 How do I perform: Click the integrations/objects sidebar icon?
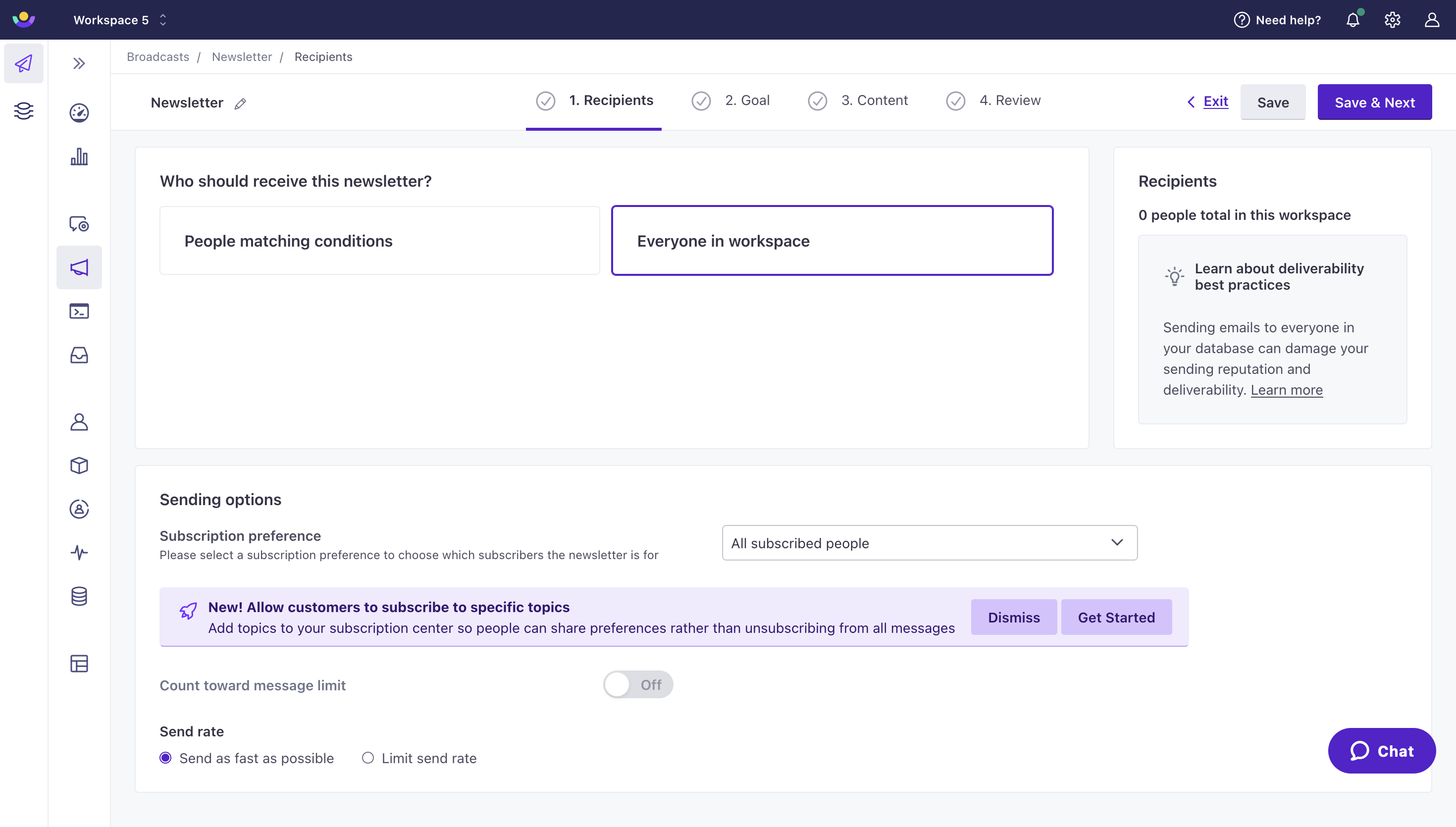[80, 465]
